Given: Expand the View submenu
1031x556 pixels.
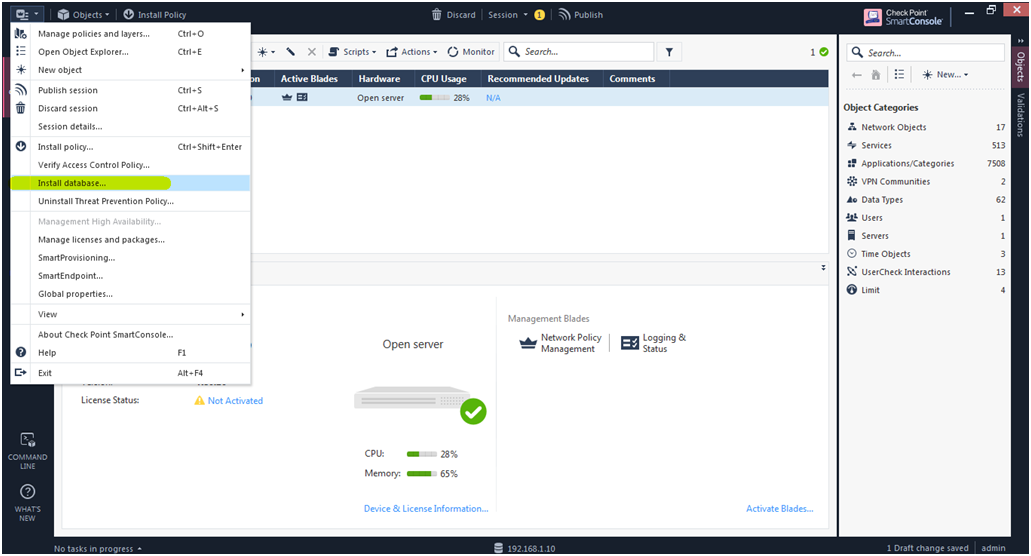Looking at the screenshot, I should tap(130, 314).
